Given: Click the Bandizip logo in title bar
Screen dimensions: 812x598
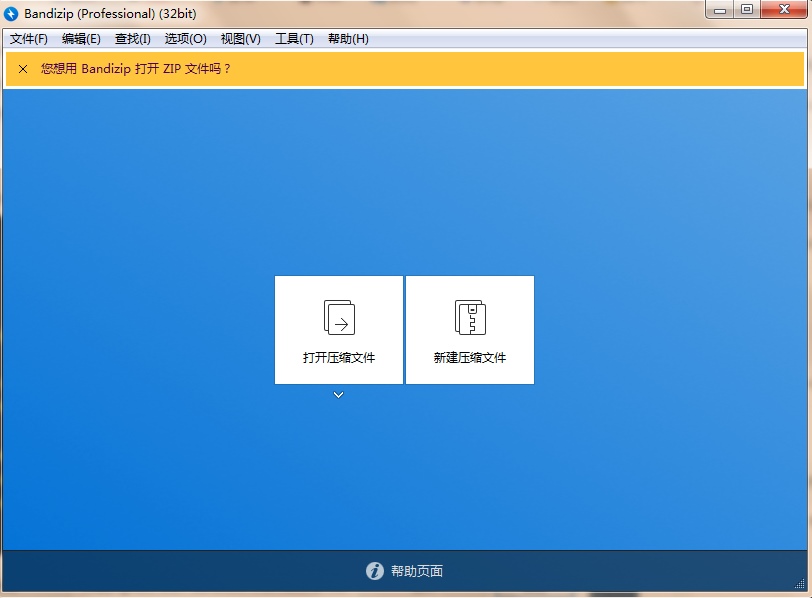Looking at the screenshot, I should tap(12, 12).
